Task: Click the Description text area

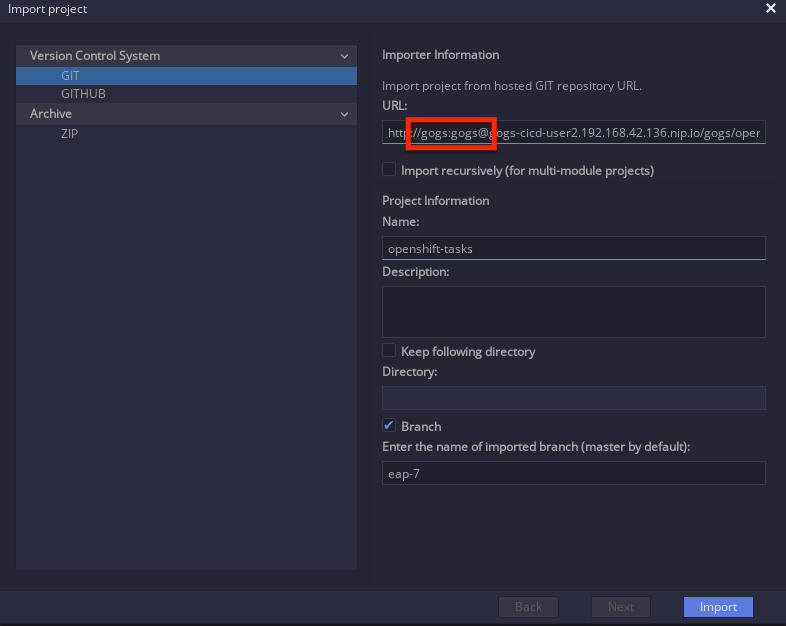Action: 573,312
